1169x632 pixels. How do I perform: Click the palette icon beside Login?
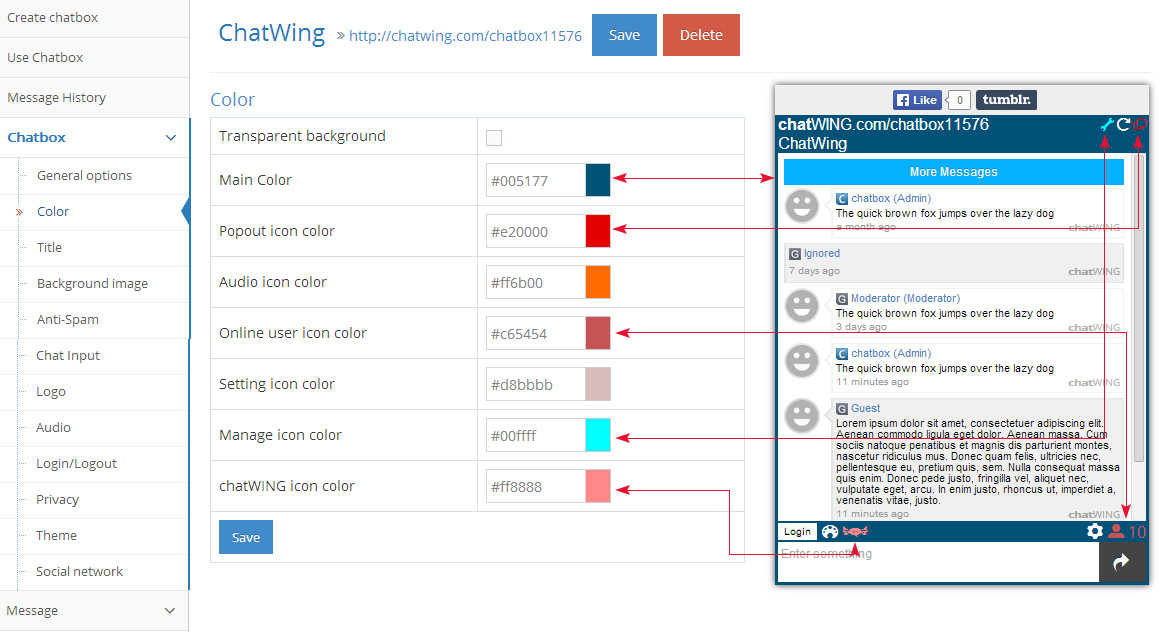point(830,531)
